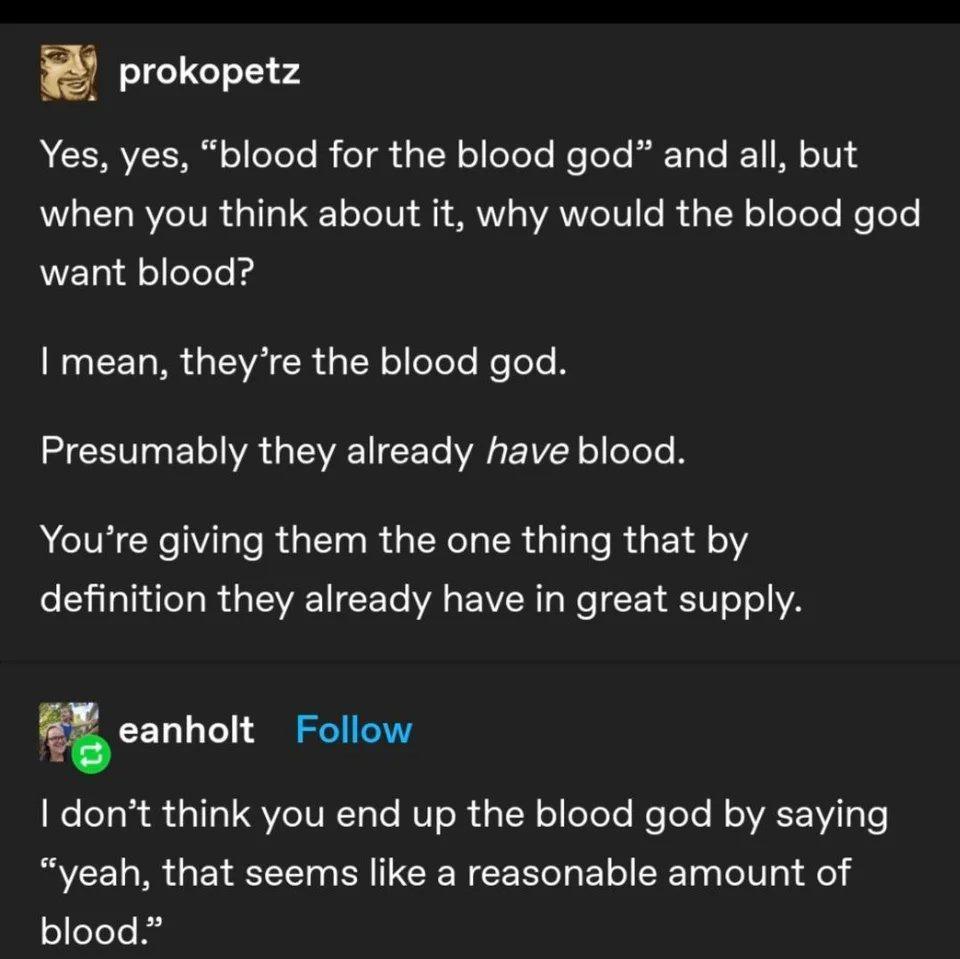Click the word "Presumably" in the post
Screen dimensions: 960x959
pos(144,452)
